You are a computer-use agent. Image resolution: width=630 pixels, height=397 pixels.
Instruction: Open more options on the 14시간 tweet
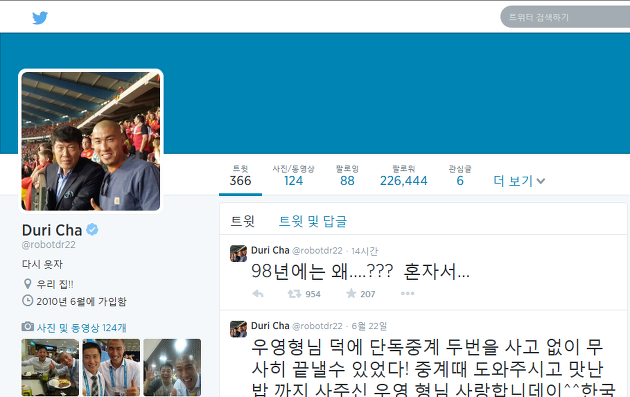407,294
